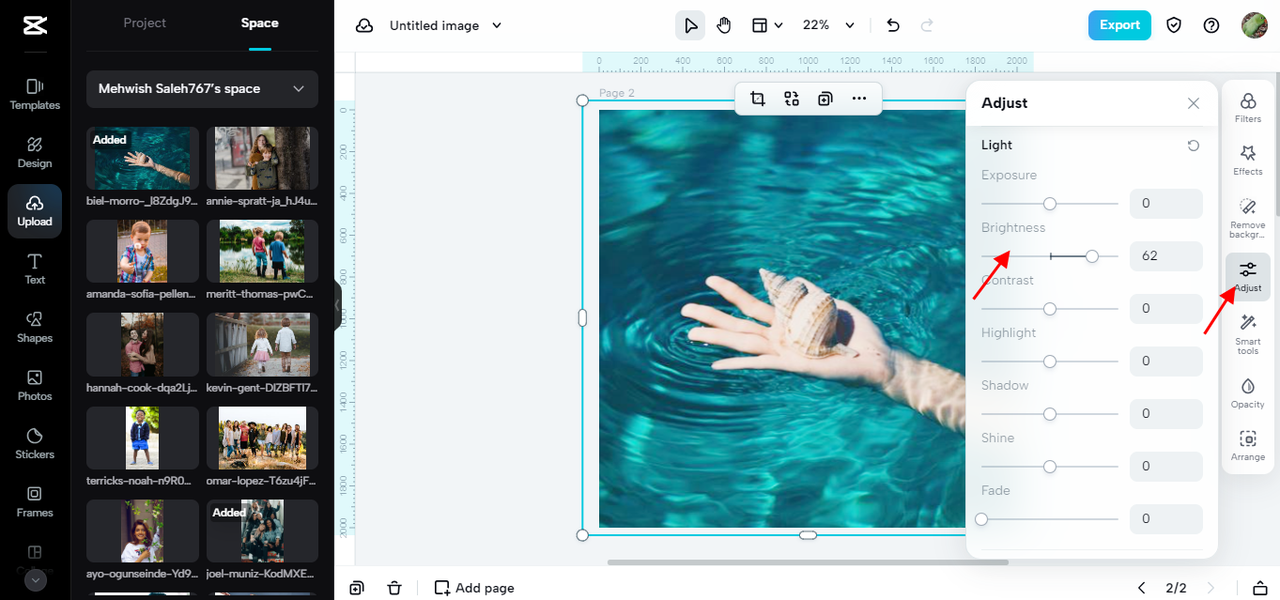
Task: Expand the Mehwish Saleh767's space dropdown
Action: click(x=202, y=89)
